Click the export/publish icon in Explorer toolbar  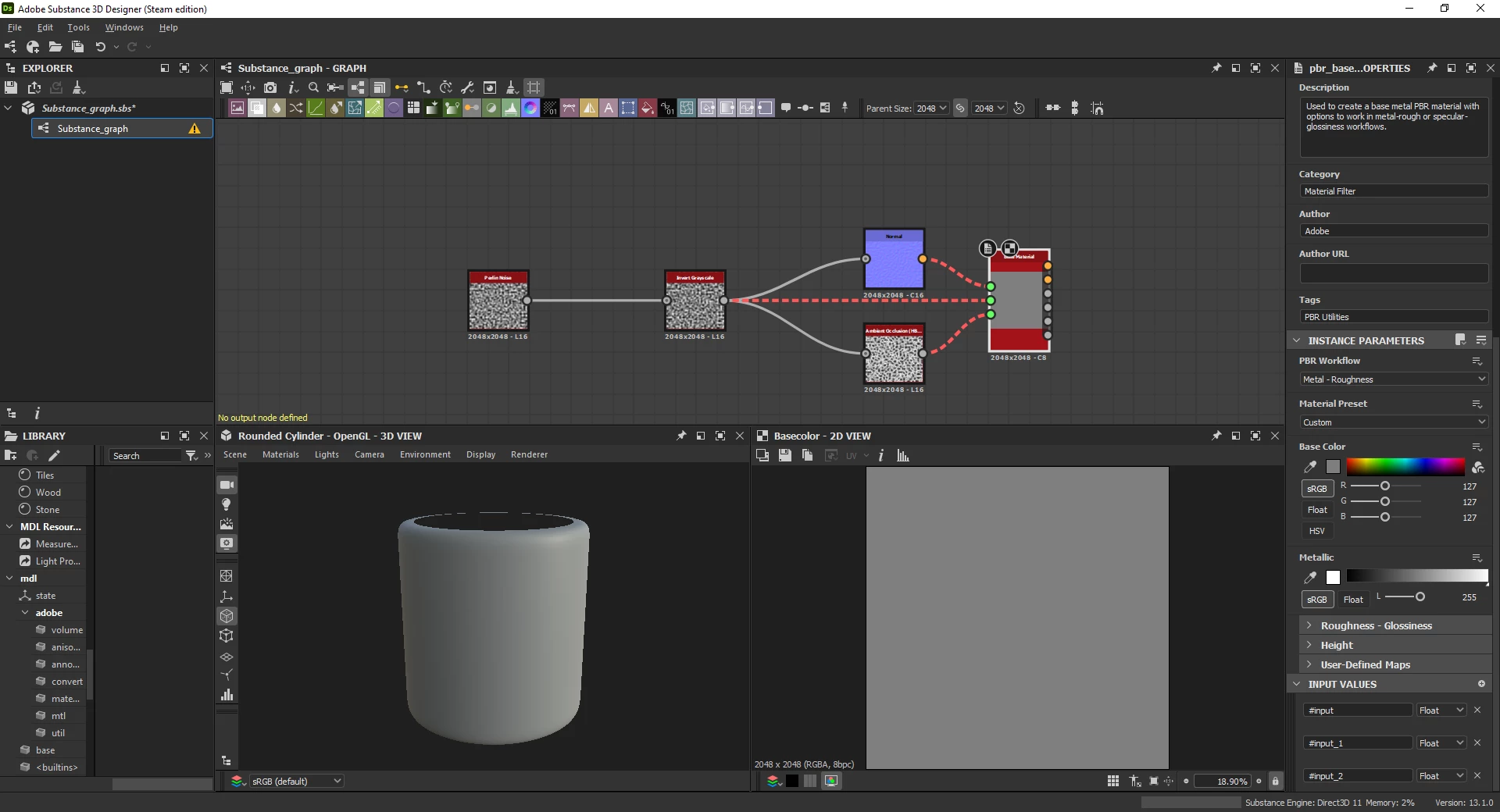click(x=34, y=87)
